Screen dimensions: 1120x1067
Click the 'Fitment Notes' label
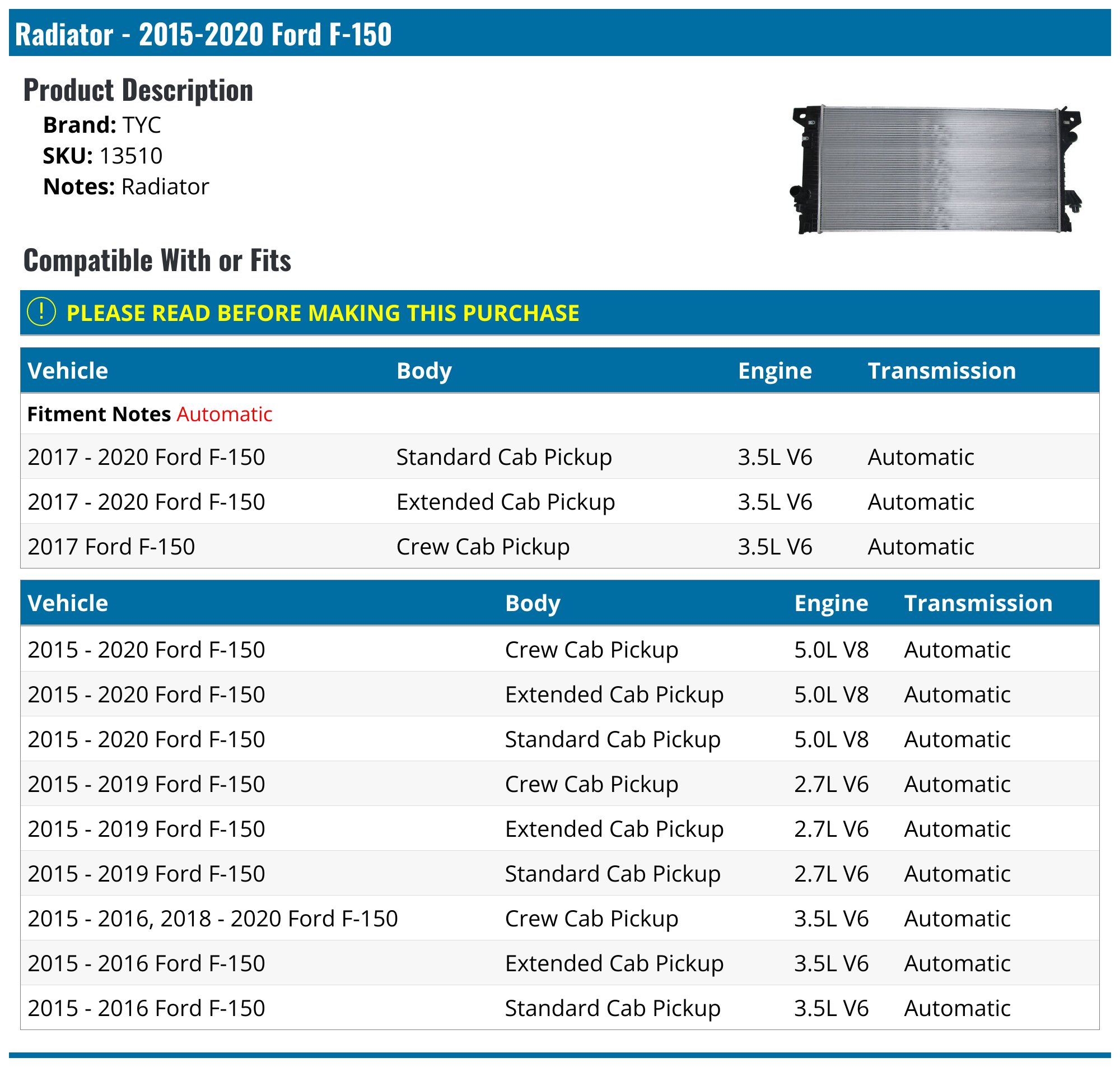[99, 414]
